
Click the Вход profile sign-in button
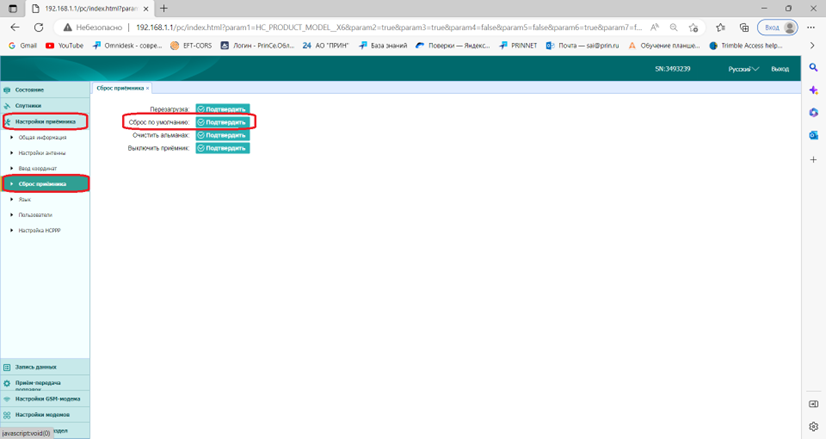(778, 27)
